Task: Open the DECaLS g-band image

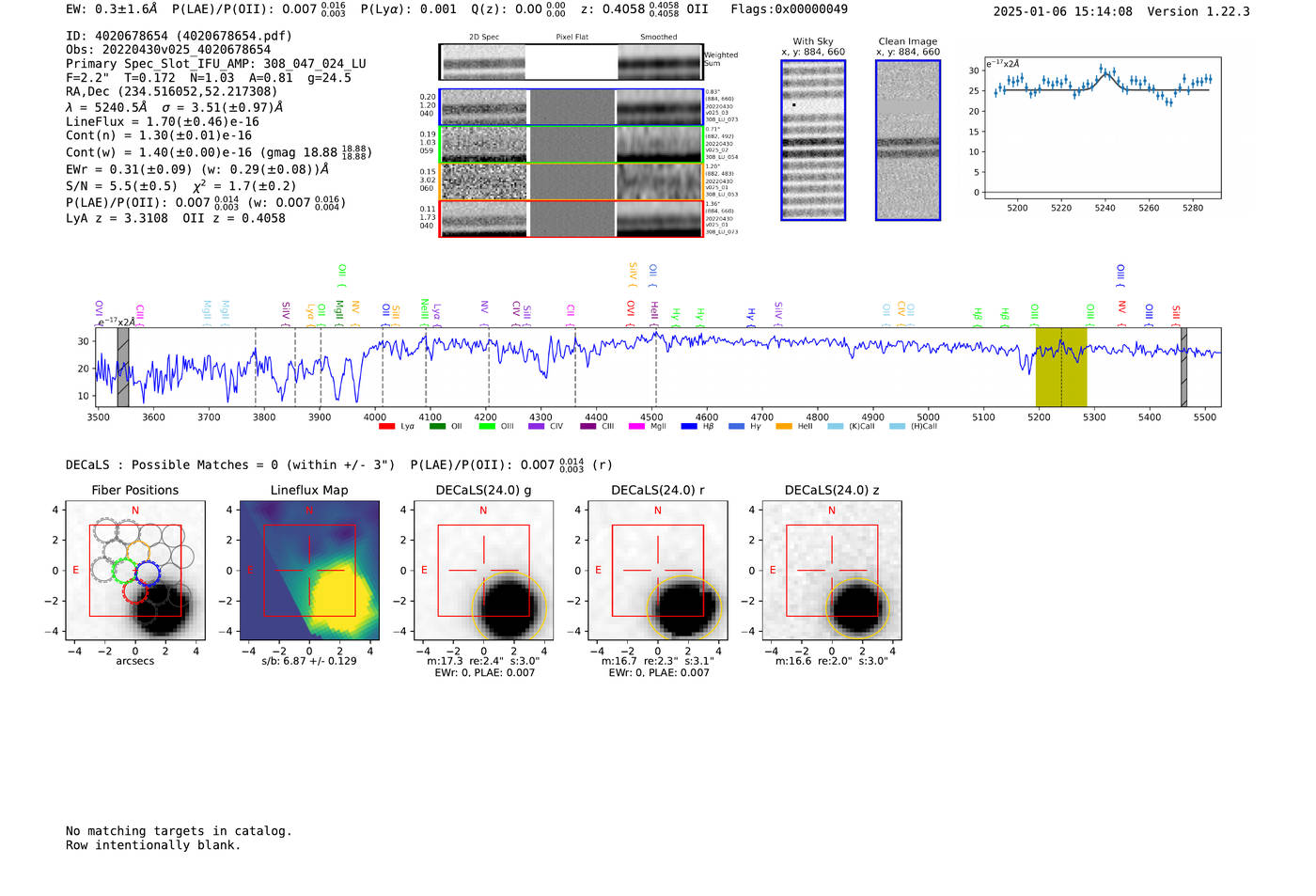Action: point(483,571)
